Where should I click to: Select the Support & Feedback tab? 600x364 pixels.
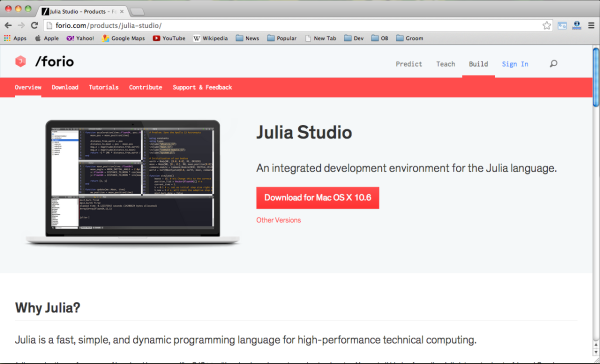[202, 87]
